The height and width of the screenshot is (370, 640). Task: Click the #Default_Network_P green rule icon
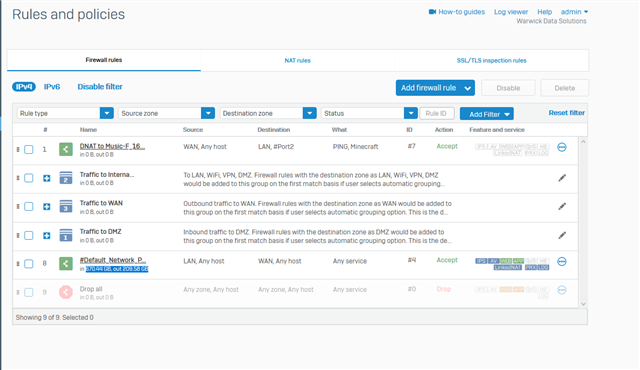pyautogui.click(x=66, y=264)
